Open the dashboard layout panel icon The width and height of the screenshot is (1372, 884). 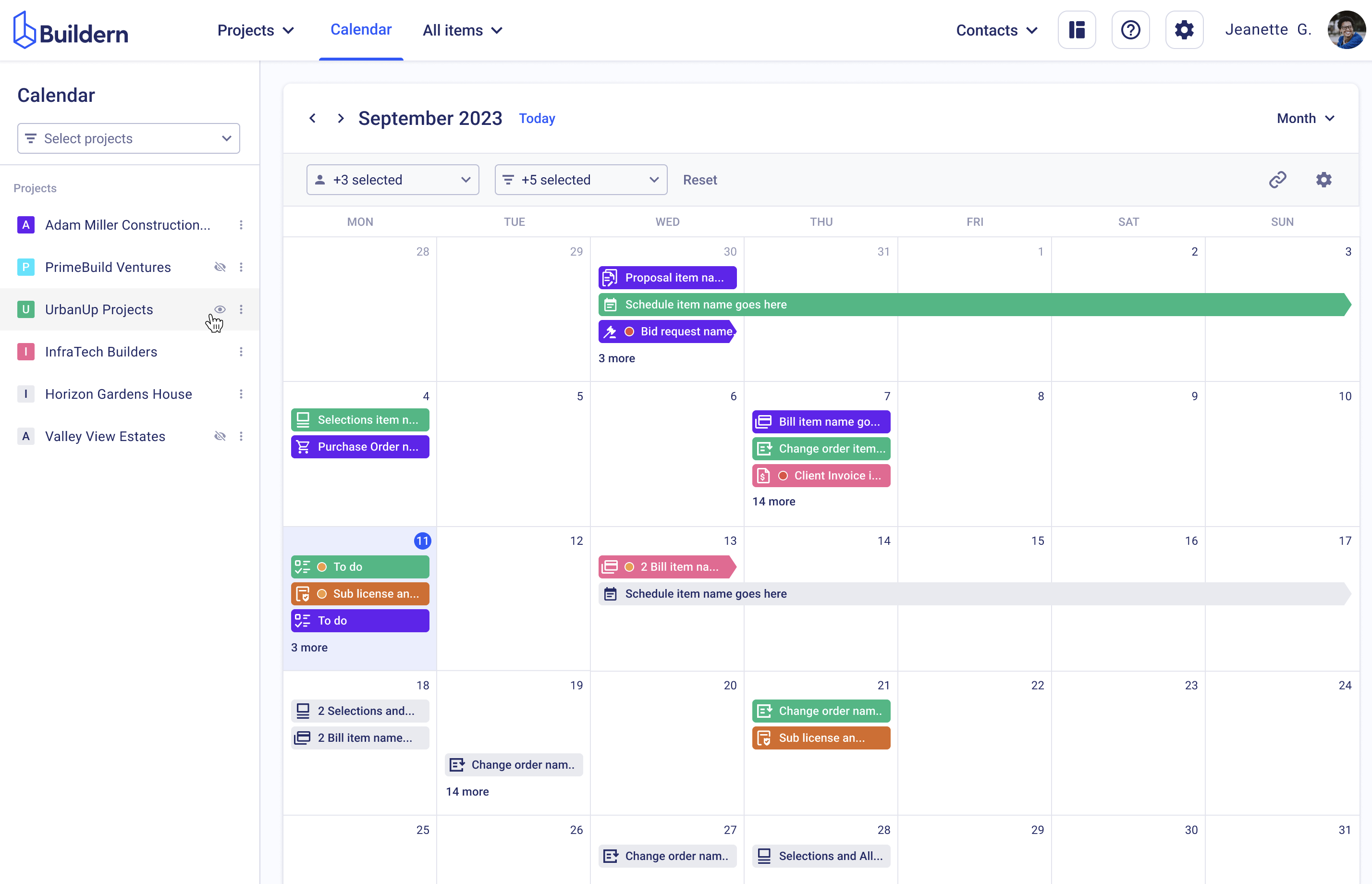coord(1077,30)
